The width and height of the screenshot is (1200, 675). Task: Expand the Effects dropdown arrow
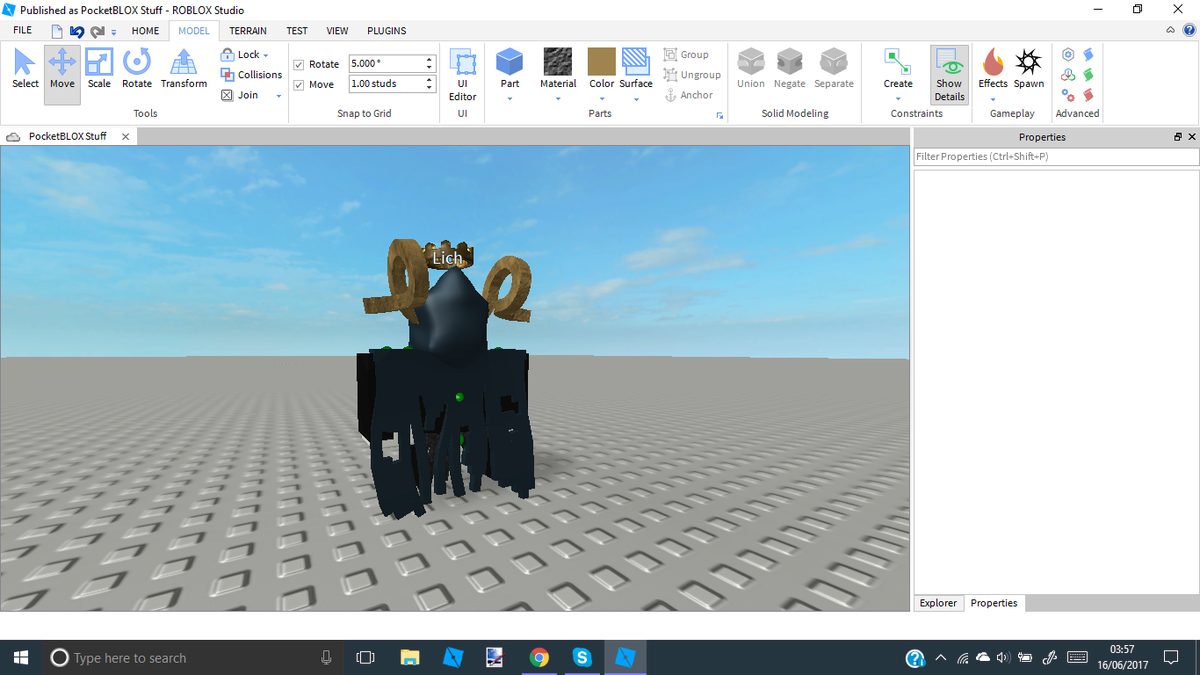pos(993,98)
